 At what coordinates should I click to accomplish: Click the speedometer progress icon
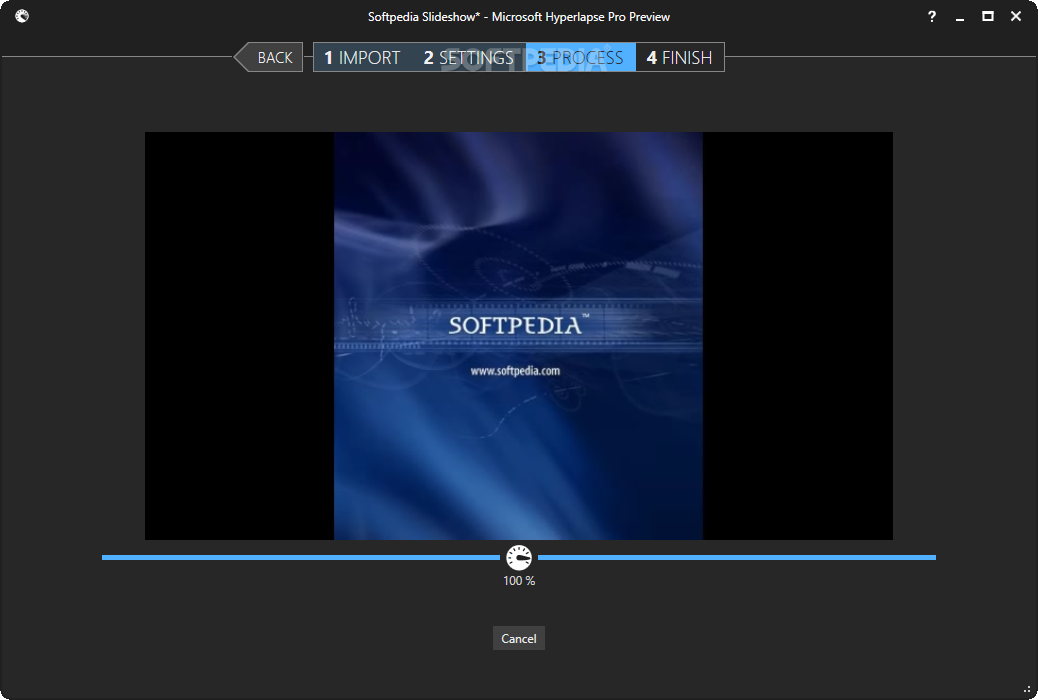click(519, 558)
